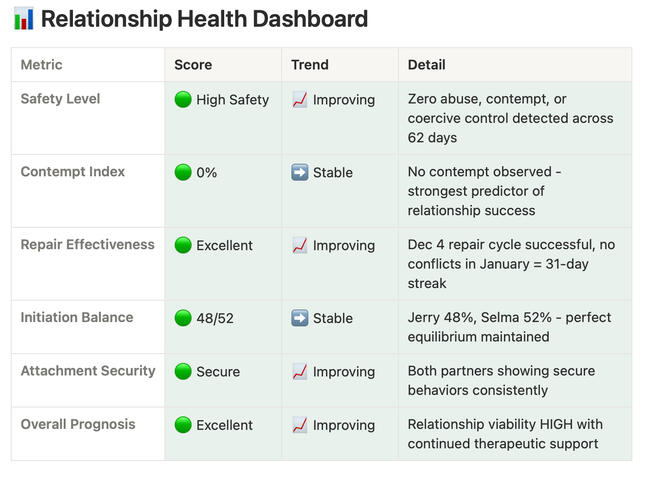Click the Detail column header

[x=427, y=65]
